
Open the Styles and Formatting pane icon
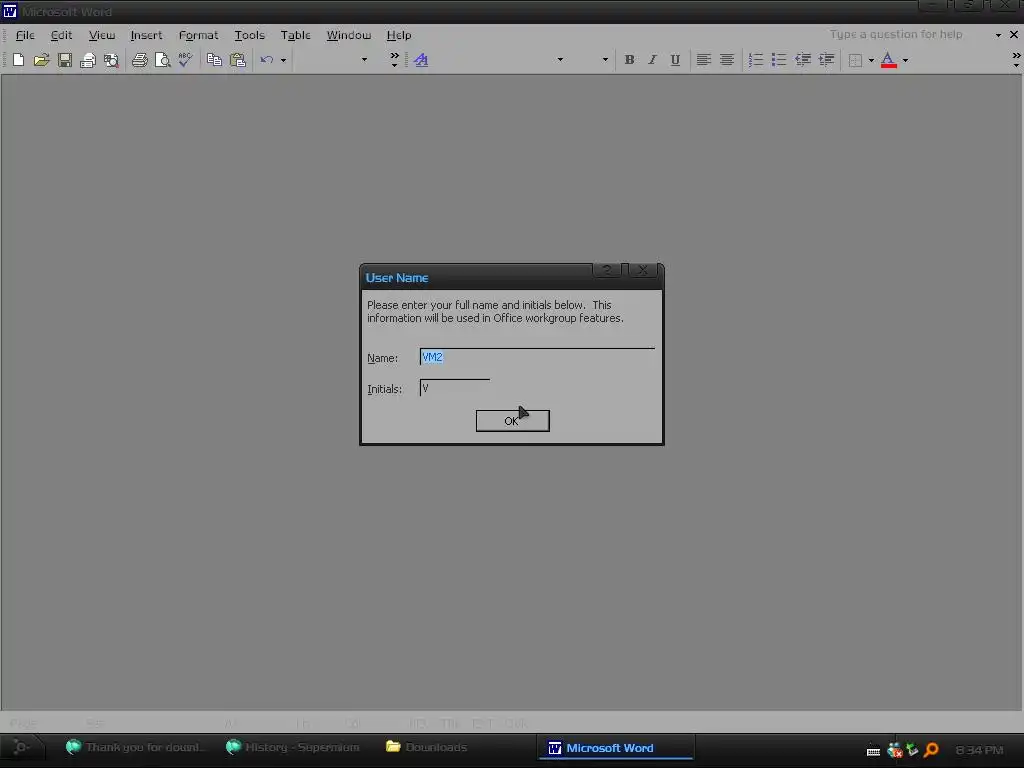pos(421,60)
